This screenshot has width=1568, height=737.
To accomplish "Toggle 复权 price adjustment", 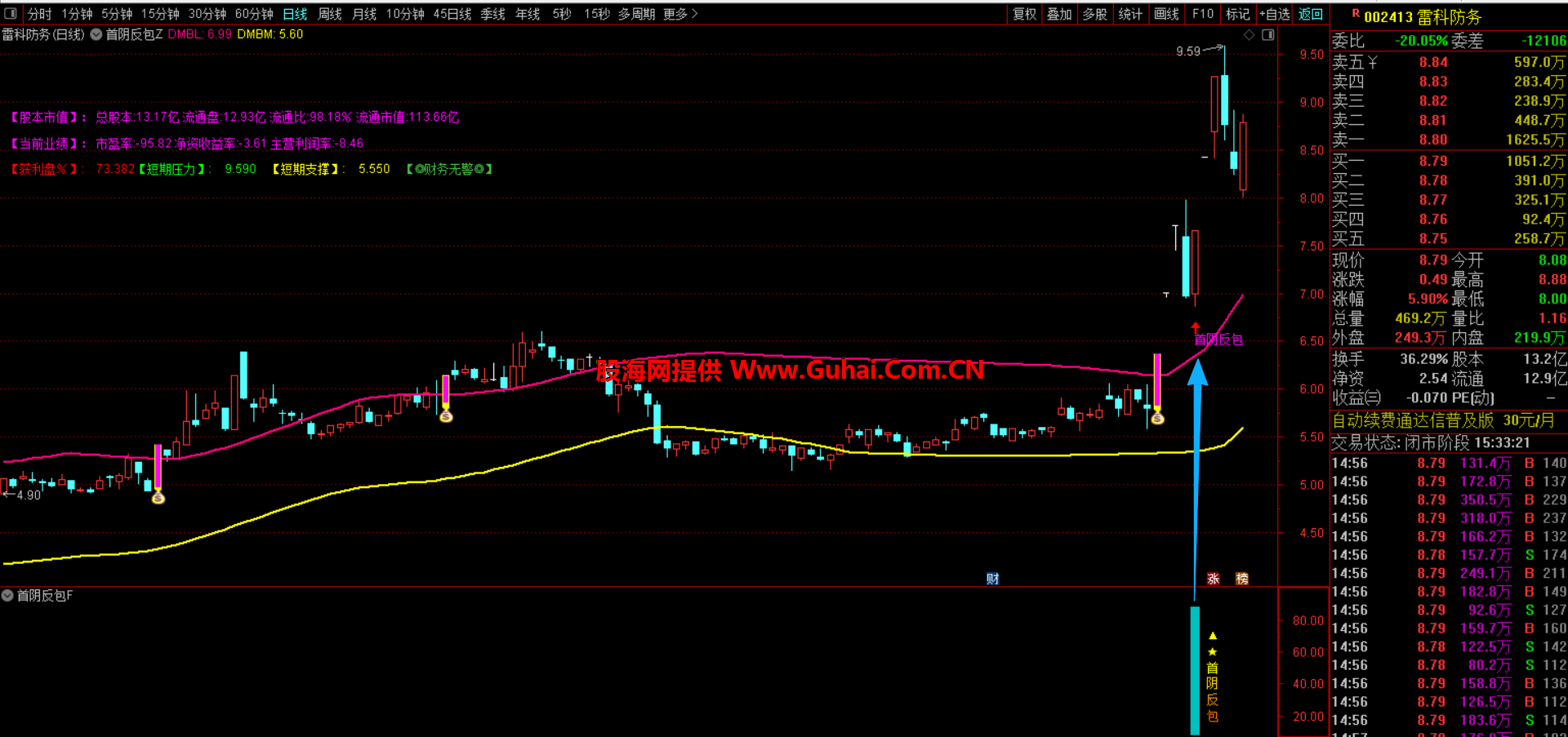I will 1024,14.
